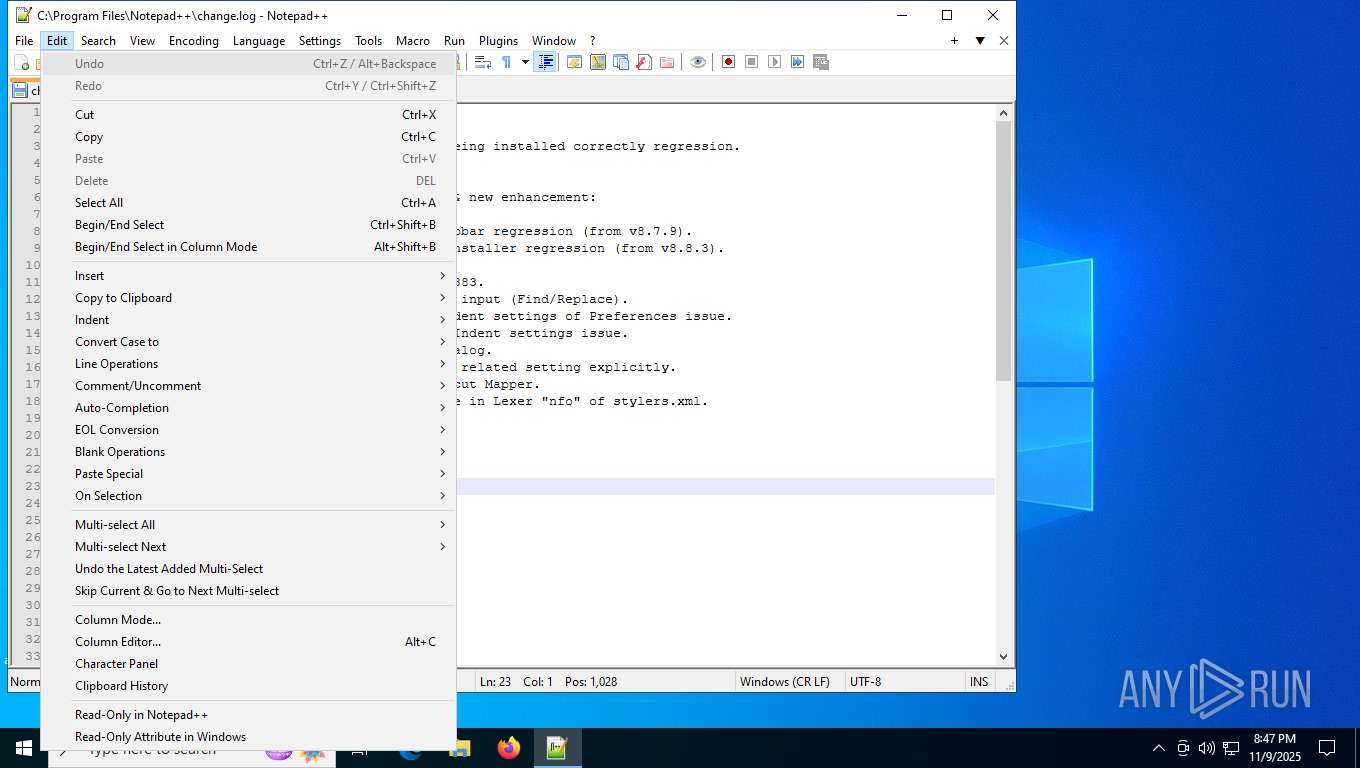Open Column Mode... entry

249,620
